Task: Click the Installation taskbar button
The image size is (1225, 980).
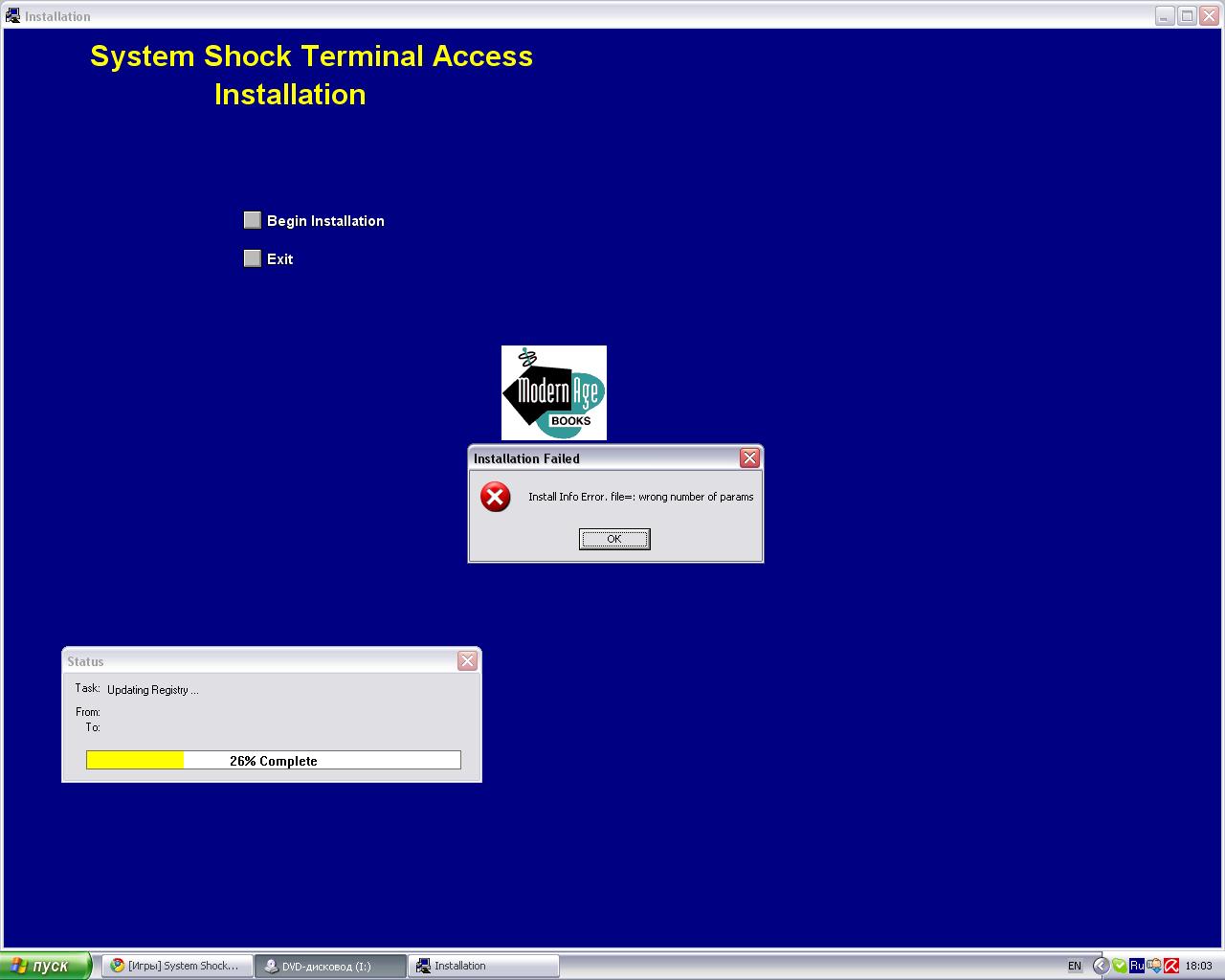Action: tap(484, 966)
